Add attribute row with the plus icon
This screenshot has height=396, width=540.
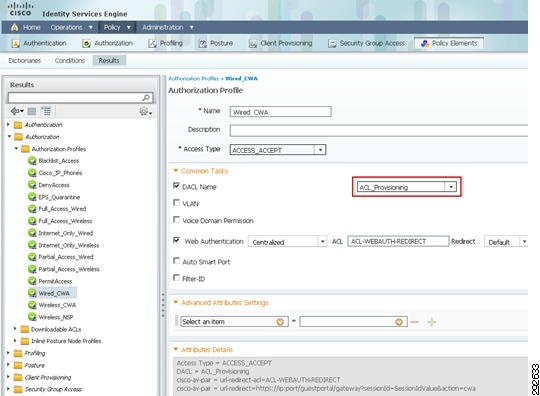[432, 322]
